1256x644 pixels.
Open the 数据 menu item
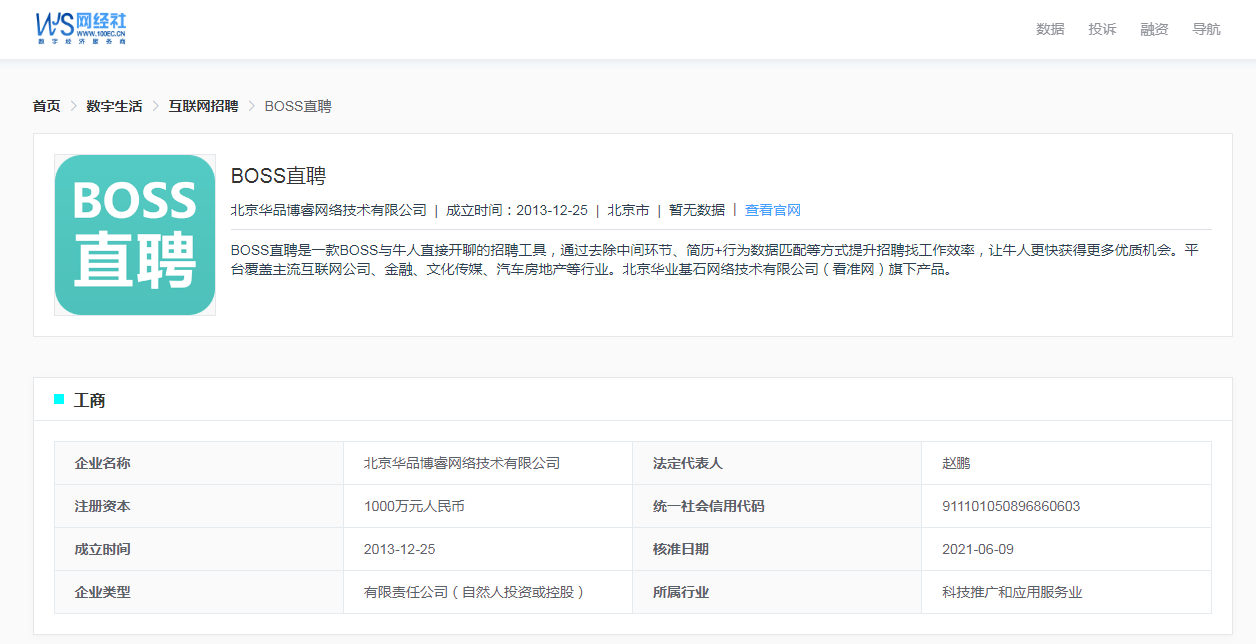(1048, 29)
